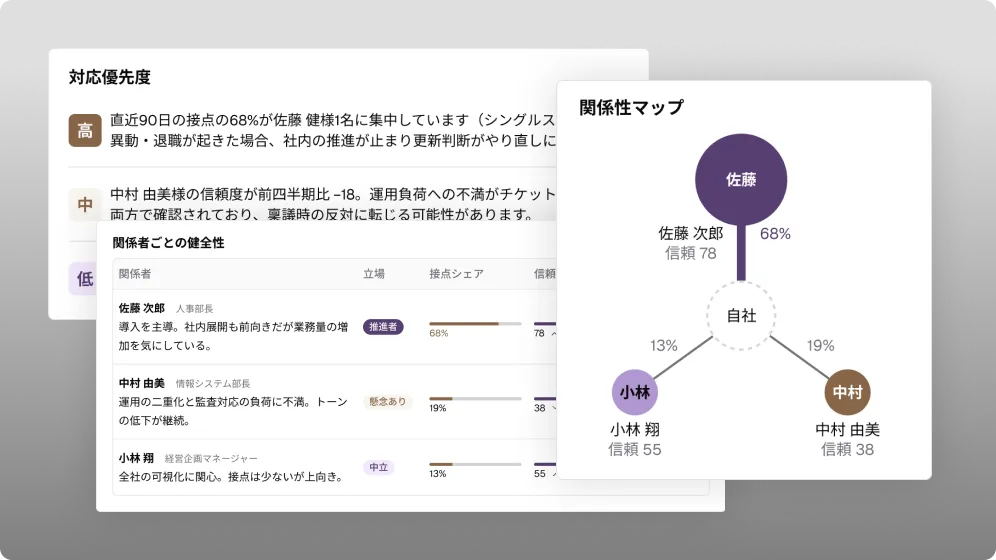Sort by 接点シェア column header
Image resolution: width=996 pixels, height=560 pixels.
456,274
